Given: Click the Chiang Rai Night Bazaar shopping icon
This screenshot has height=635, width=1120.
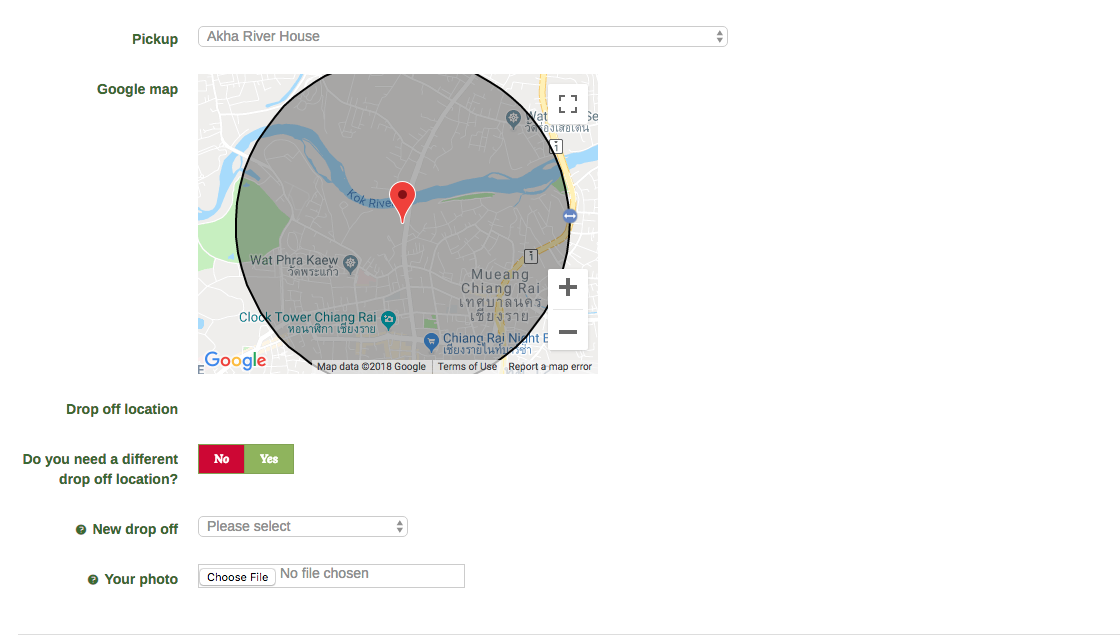Looking at the screenshot, I should [x=431, y=342].
